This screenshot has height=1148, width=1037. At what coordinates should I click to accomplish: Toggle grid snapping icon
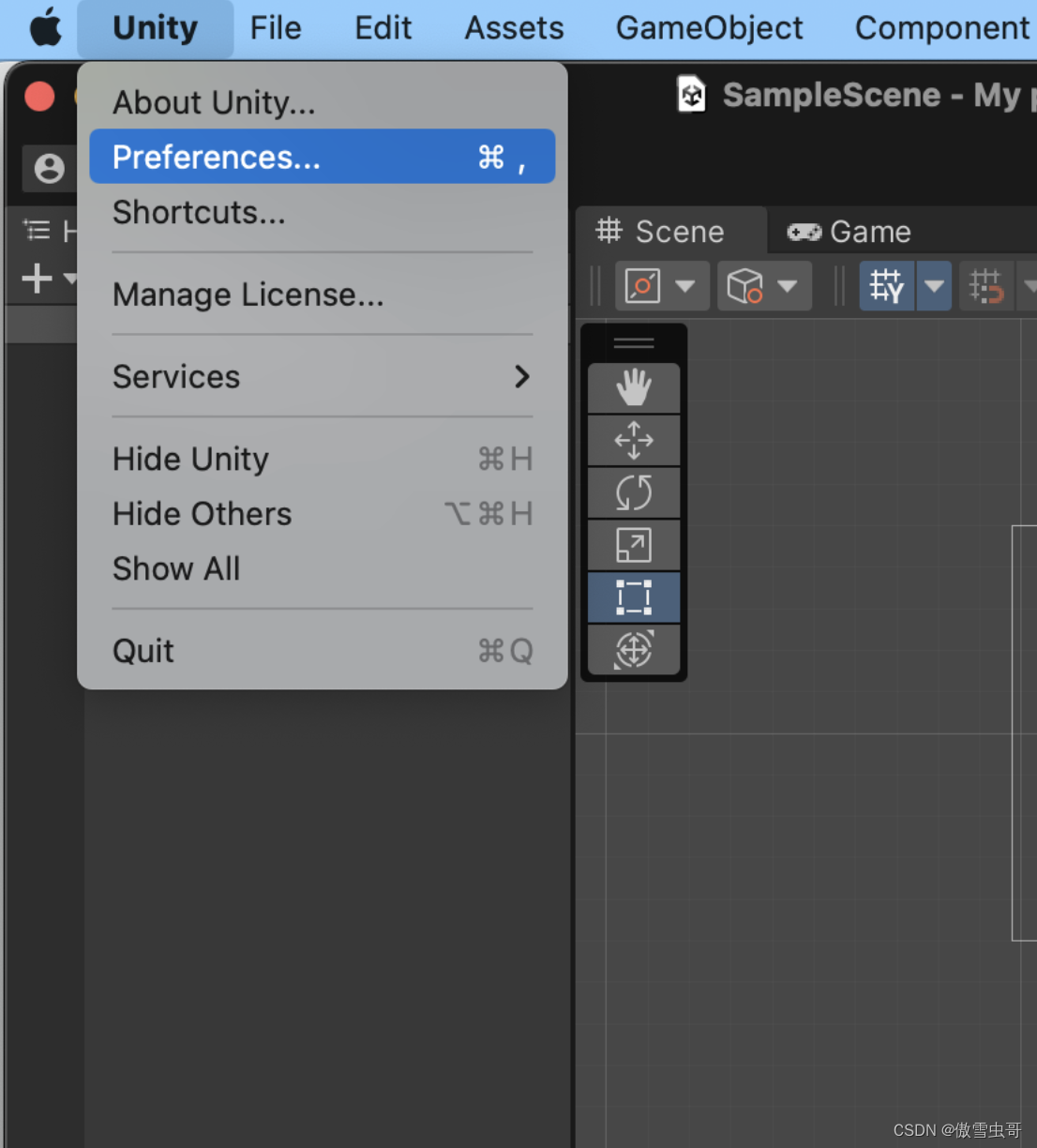point(985,286)
